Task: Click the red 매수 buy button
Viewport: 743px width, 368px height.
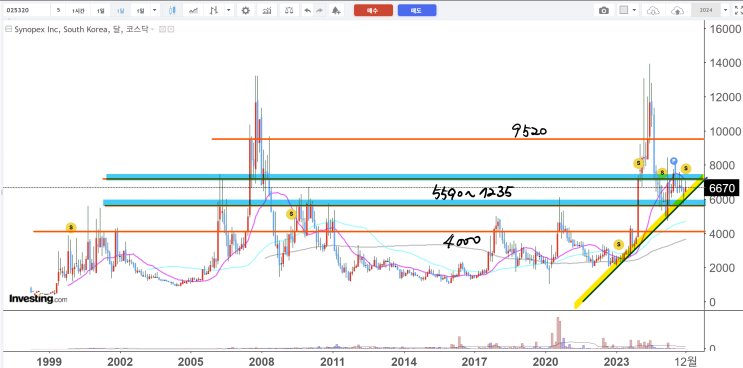Action: pos(373,10)
